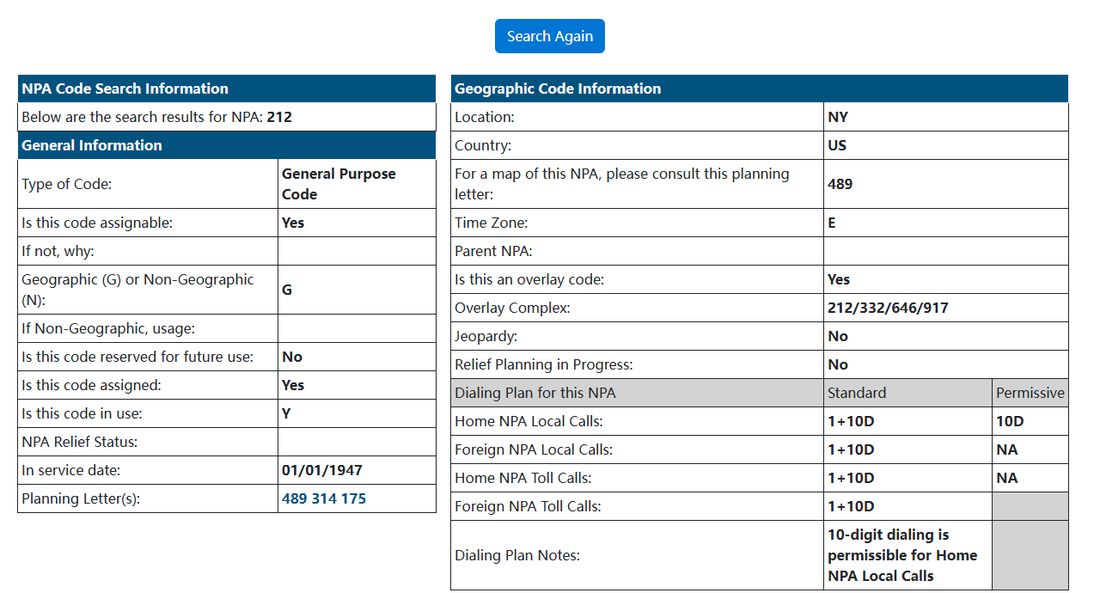Image resolution: width=1100 pixels, height=593 pixels.
Task: Select the "Type of Code:" label
Action: click(67, 184)
